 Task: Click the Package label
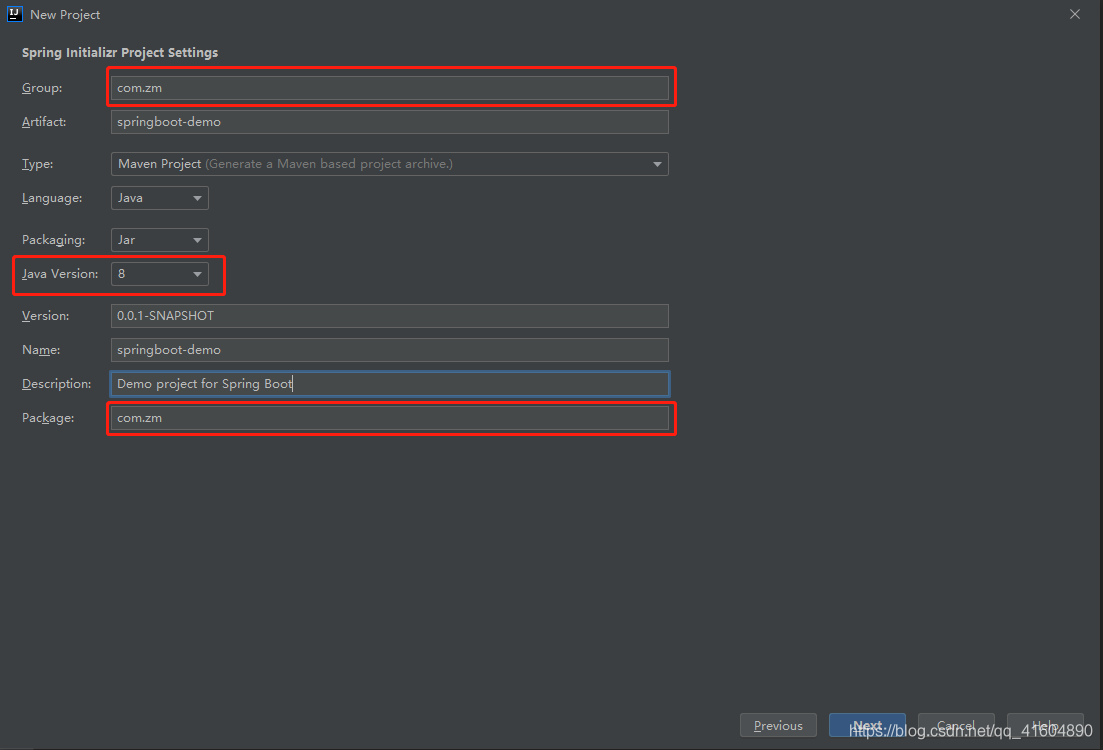[48, 418]
